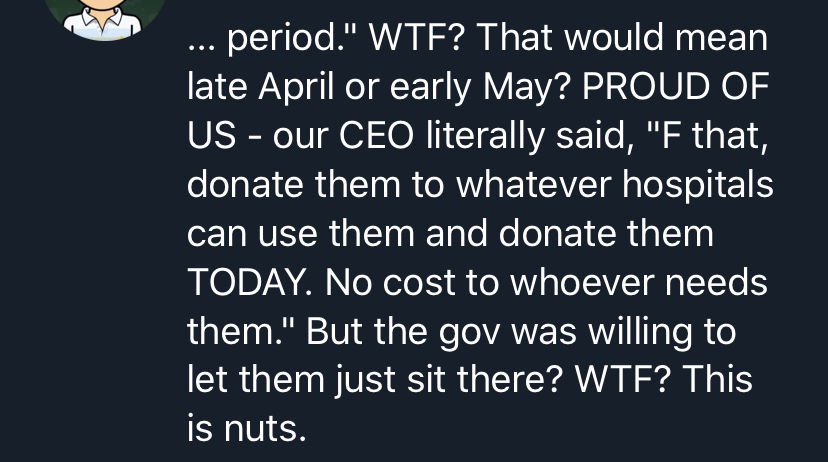Click the word "CEO" in the tweet

point(376,136)
